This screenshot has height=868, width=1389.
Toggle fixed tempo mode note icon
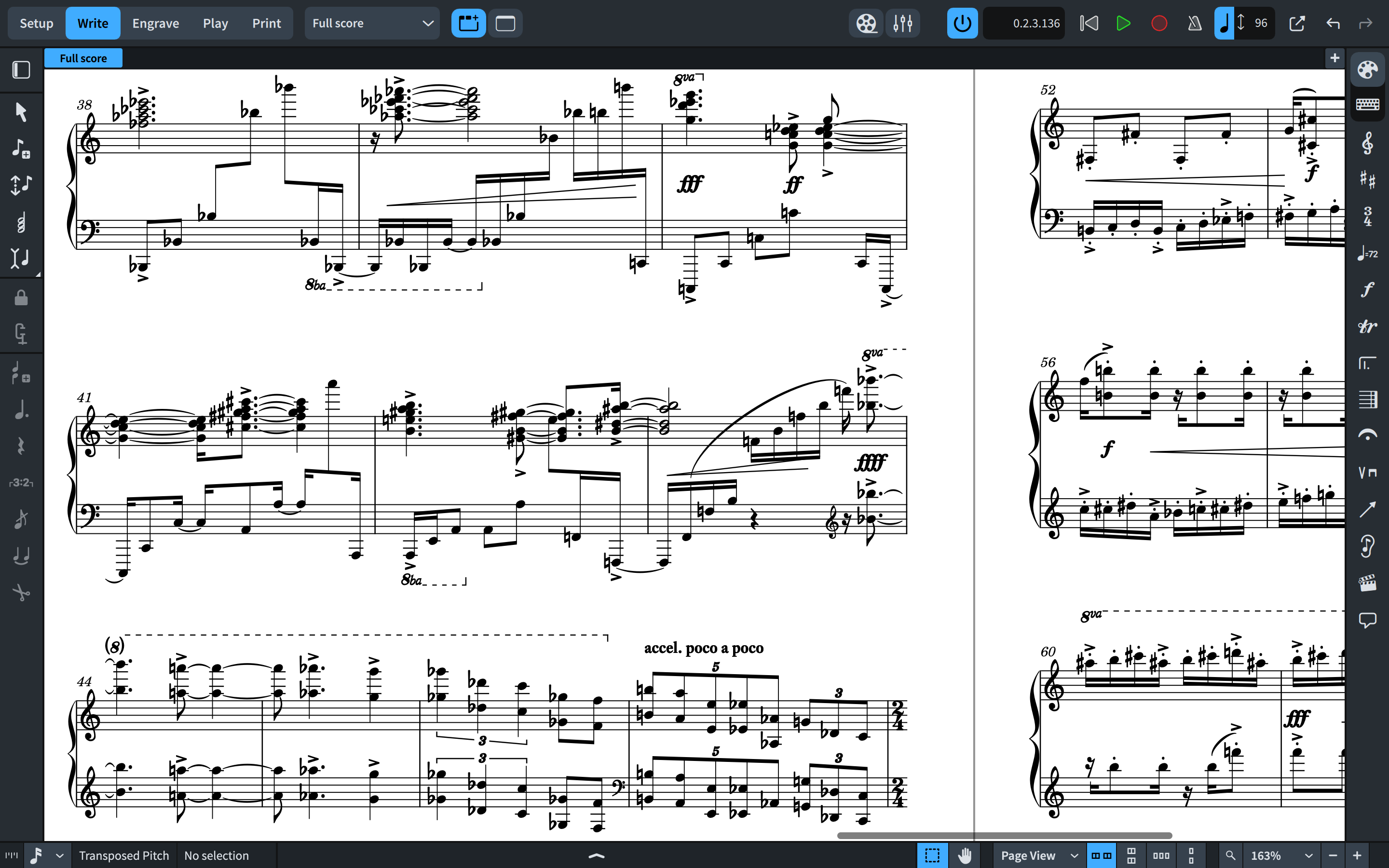pyautogui.click(x=1224, y=24)
